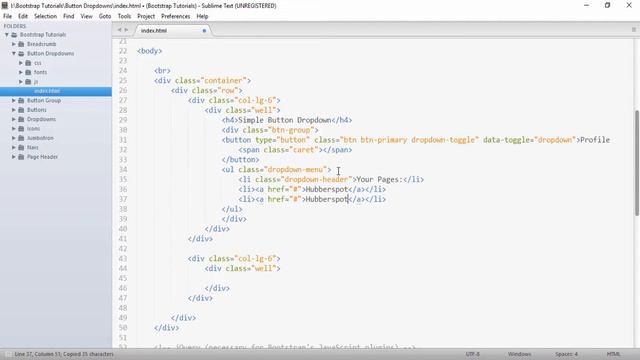Expand the Page Header folder
This screenshot has width=640, height=360.
(13, 157)
